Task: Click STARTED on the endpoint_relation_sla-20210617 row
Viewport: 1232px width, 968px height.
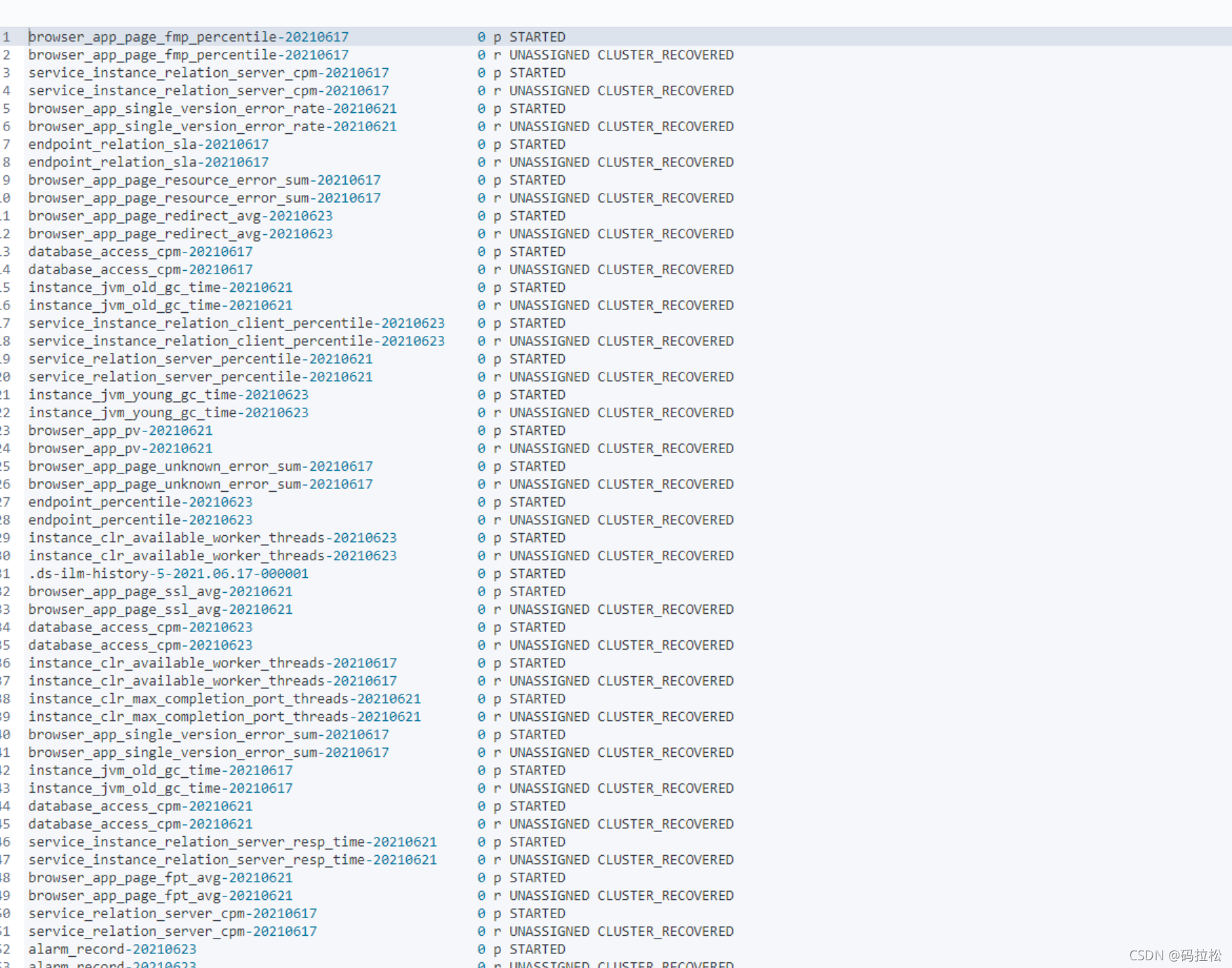Action: [x=537, y=144]
